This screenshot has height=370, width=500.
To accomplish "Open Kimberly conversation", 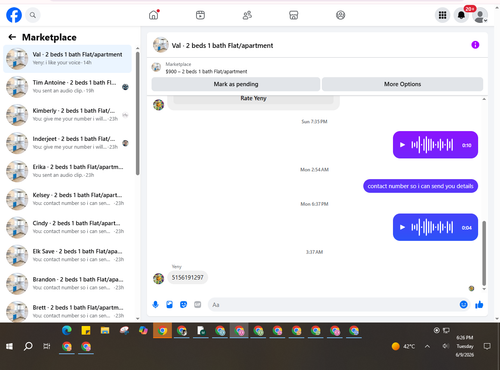I will click(x=67, y=115).
